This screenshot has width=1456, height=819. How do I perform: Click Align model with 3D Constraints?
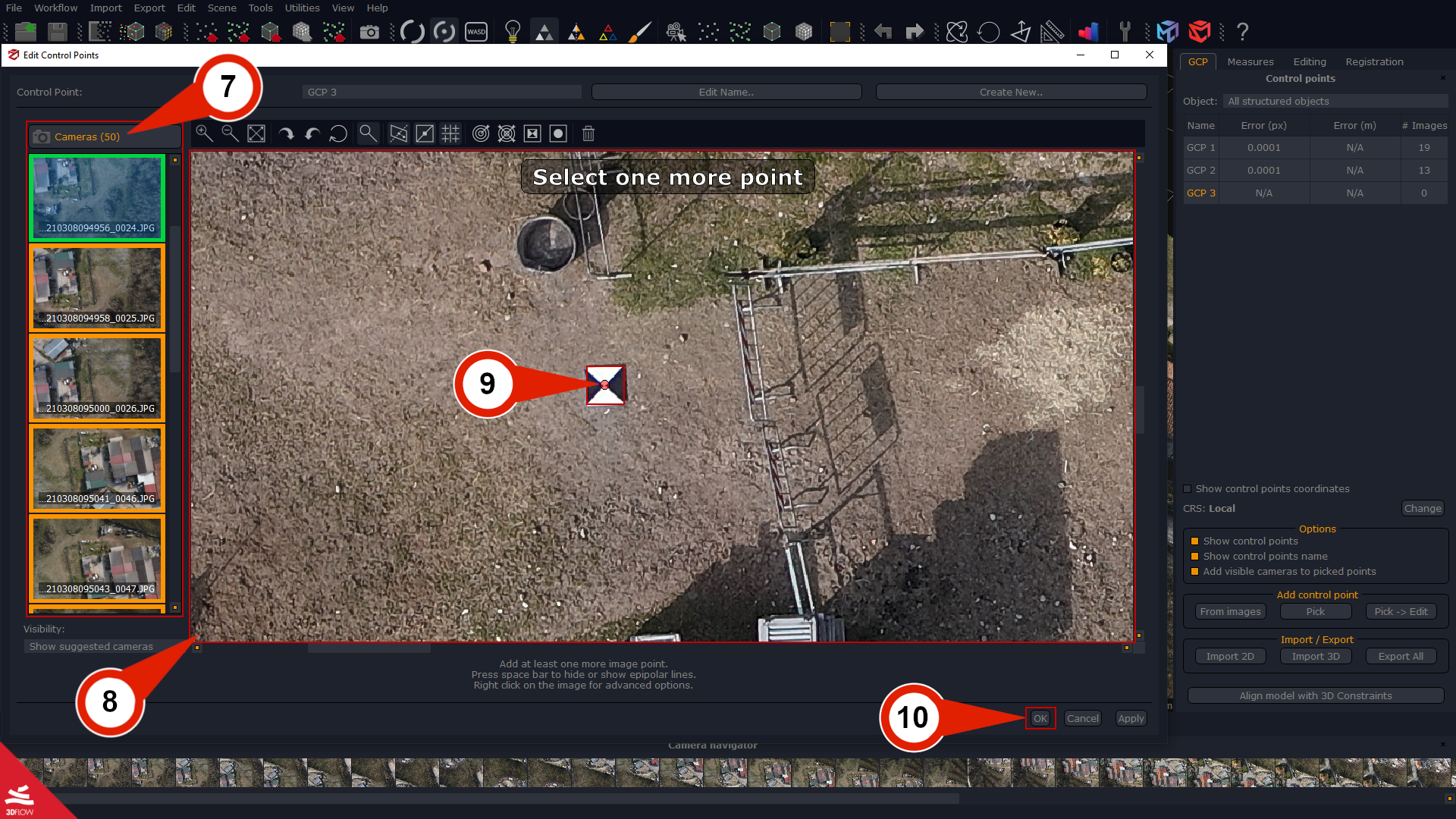[x=1316, y=696]
